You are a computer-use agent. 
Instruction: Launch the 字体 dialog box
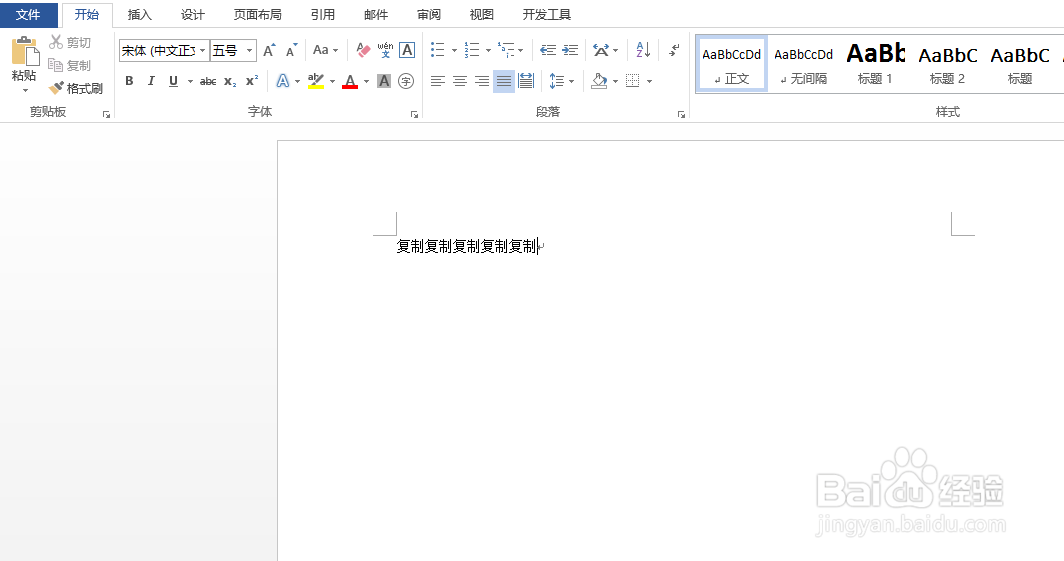[x=414, y=115]
